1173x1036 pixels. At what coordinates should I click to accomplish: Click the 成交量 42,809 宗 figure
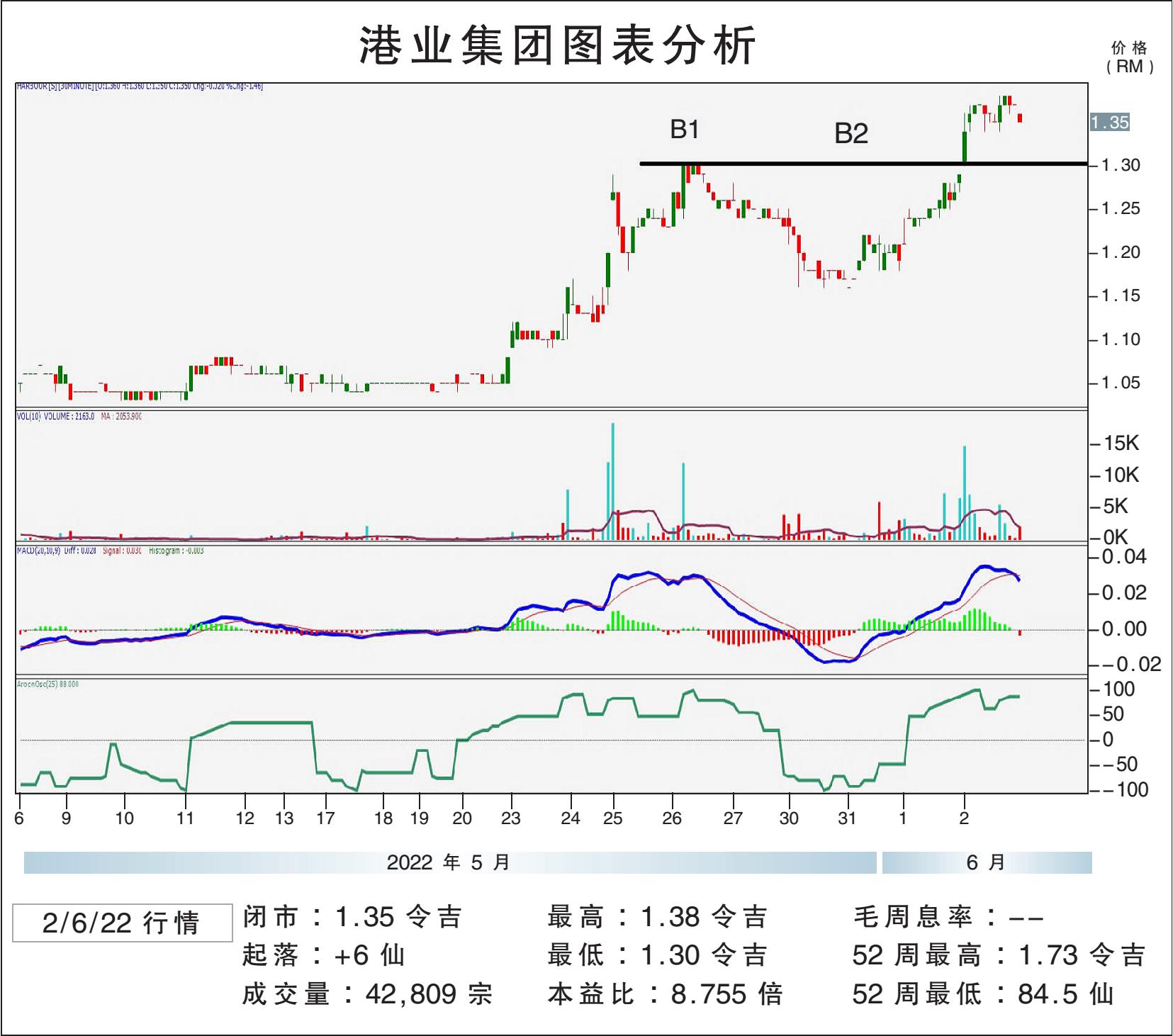pyautogui.click(x=367, y=994)
